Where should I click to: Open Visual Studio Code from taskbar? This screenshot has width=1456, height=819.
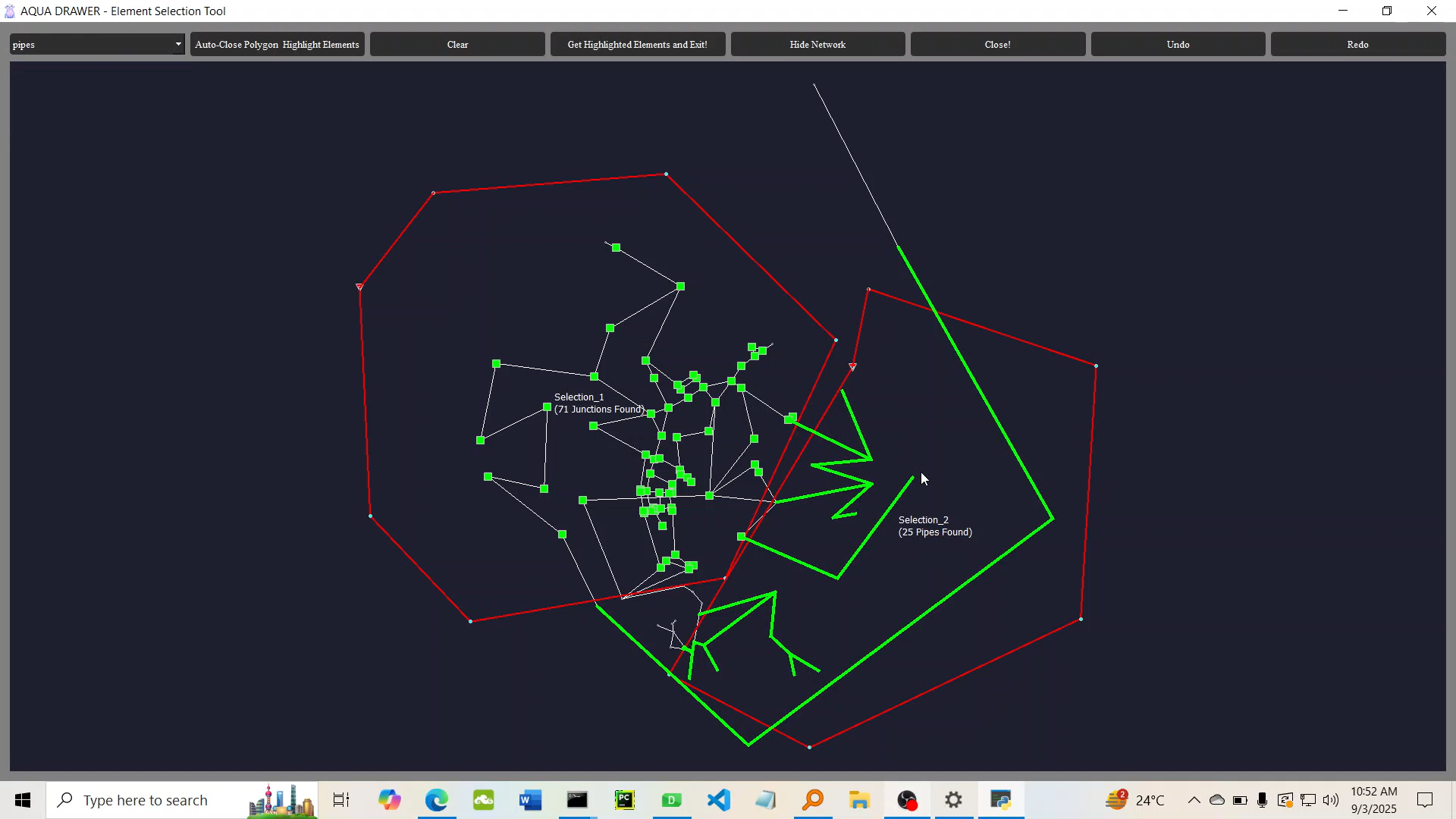[718, 800]
